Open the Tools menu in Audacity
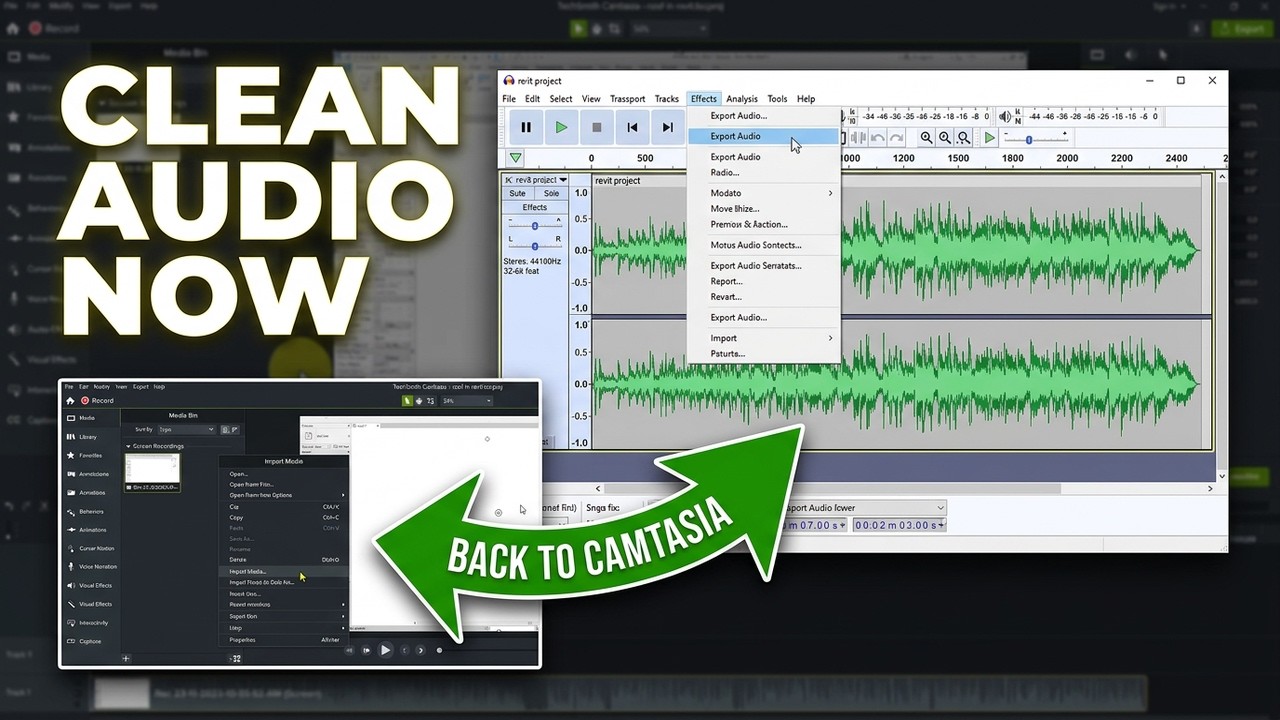 click(777, 99)
